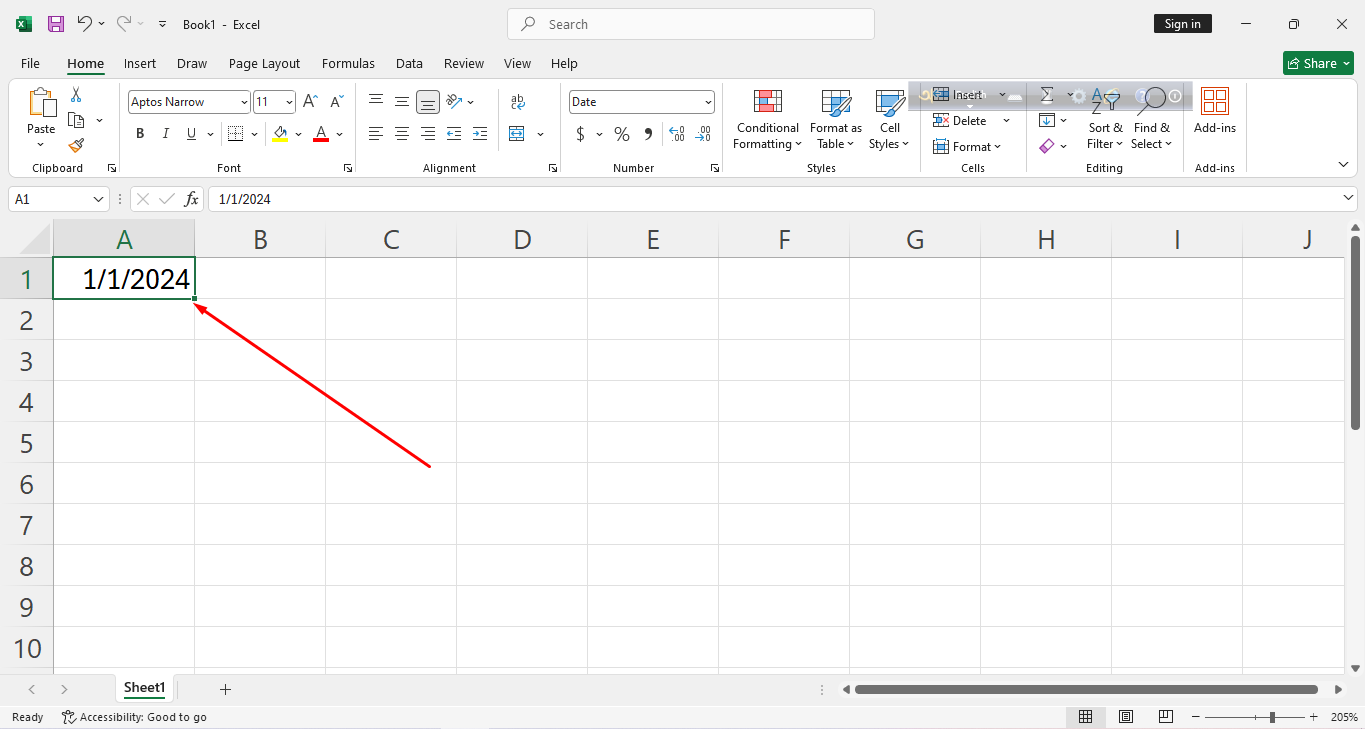The height and width of the screenshot is (729, 1365).
Task: Switch to the Page Layout ribbon tab
Action: pyautogui.click(x=264, y=63)
